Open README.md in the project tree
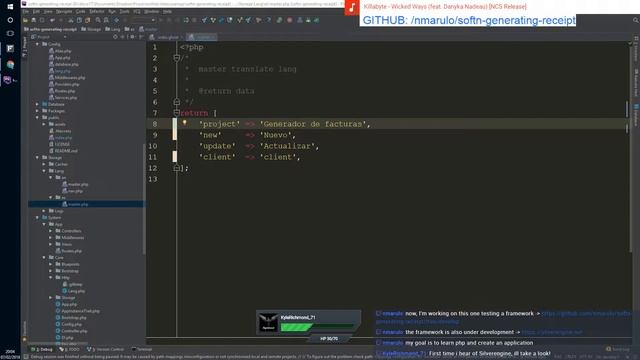This screenshot has height=360, width=640. point(63,151)
